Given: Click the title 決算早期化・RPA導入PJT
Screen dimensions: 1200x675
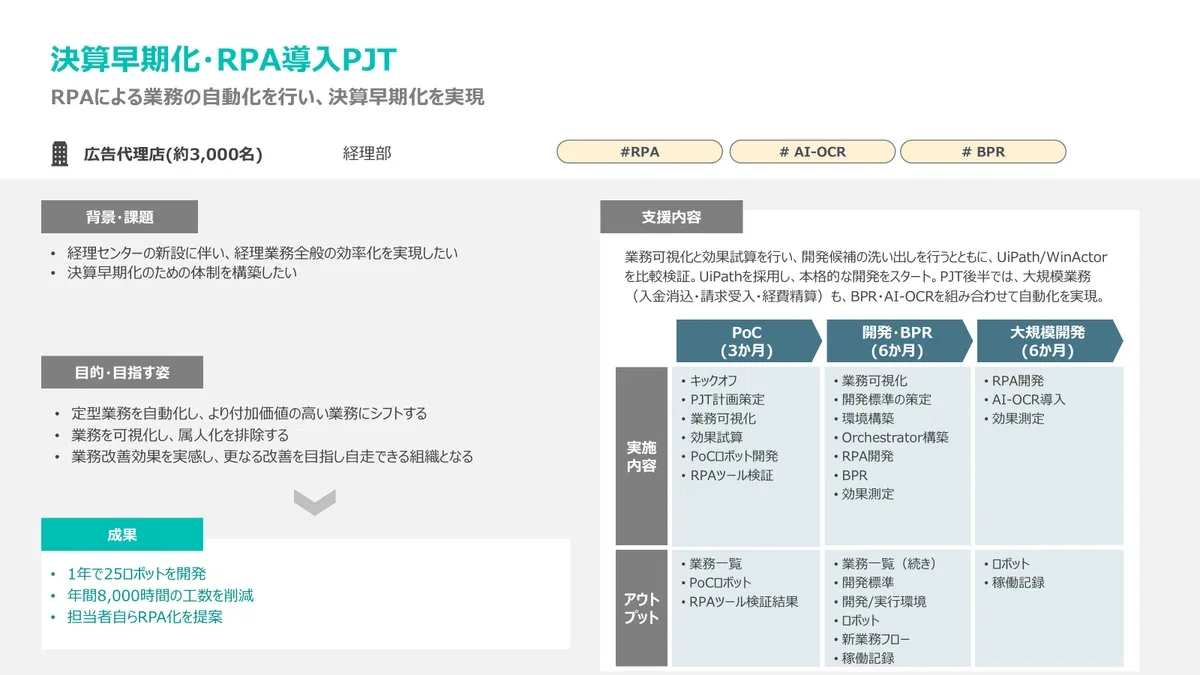Looking at the screenshot, I should (x=223, y=59).
